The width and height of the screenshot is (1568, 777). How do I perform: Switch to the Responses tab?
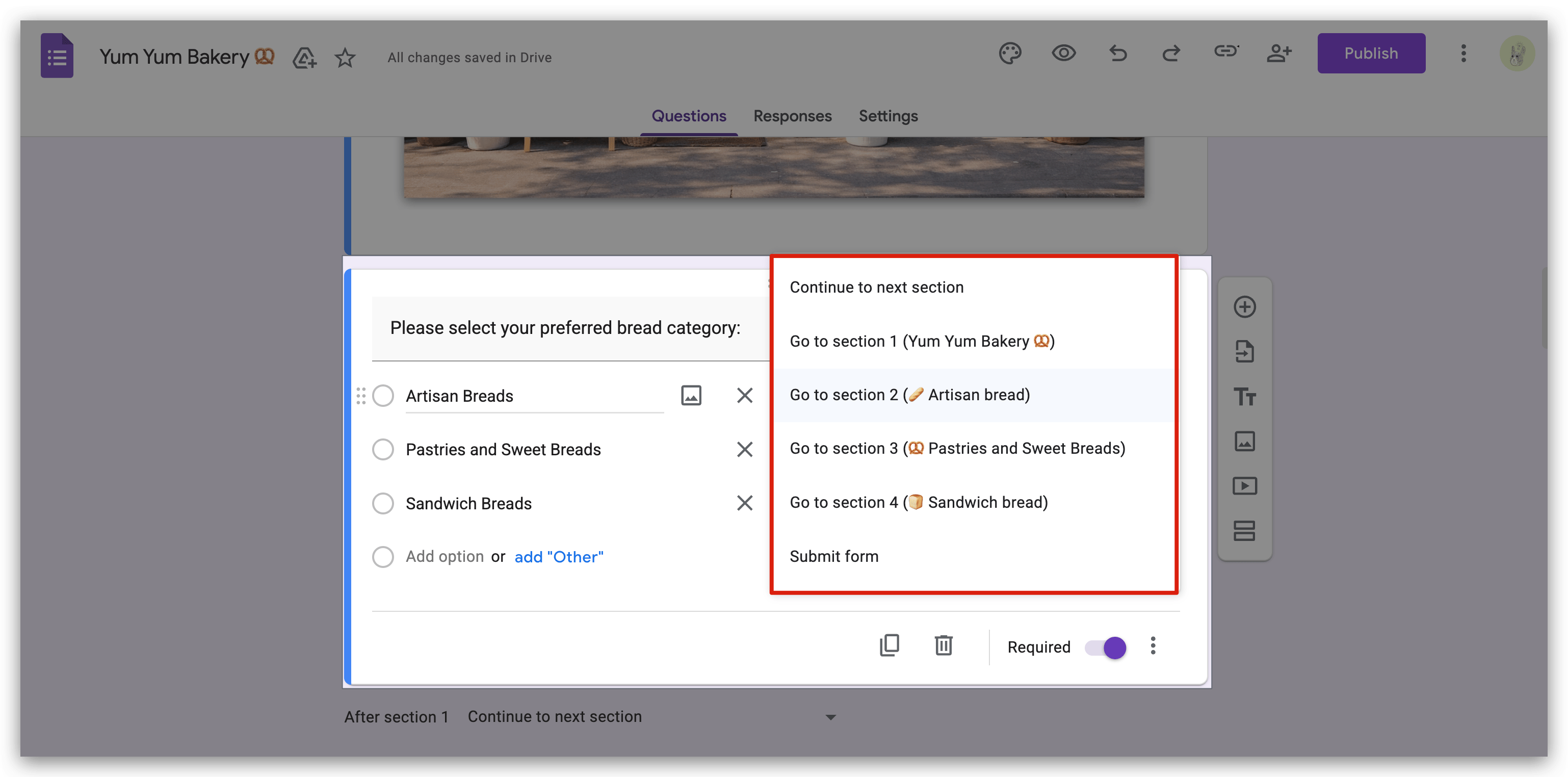792,116
